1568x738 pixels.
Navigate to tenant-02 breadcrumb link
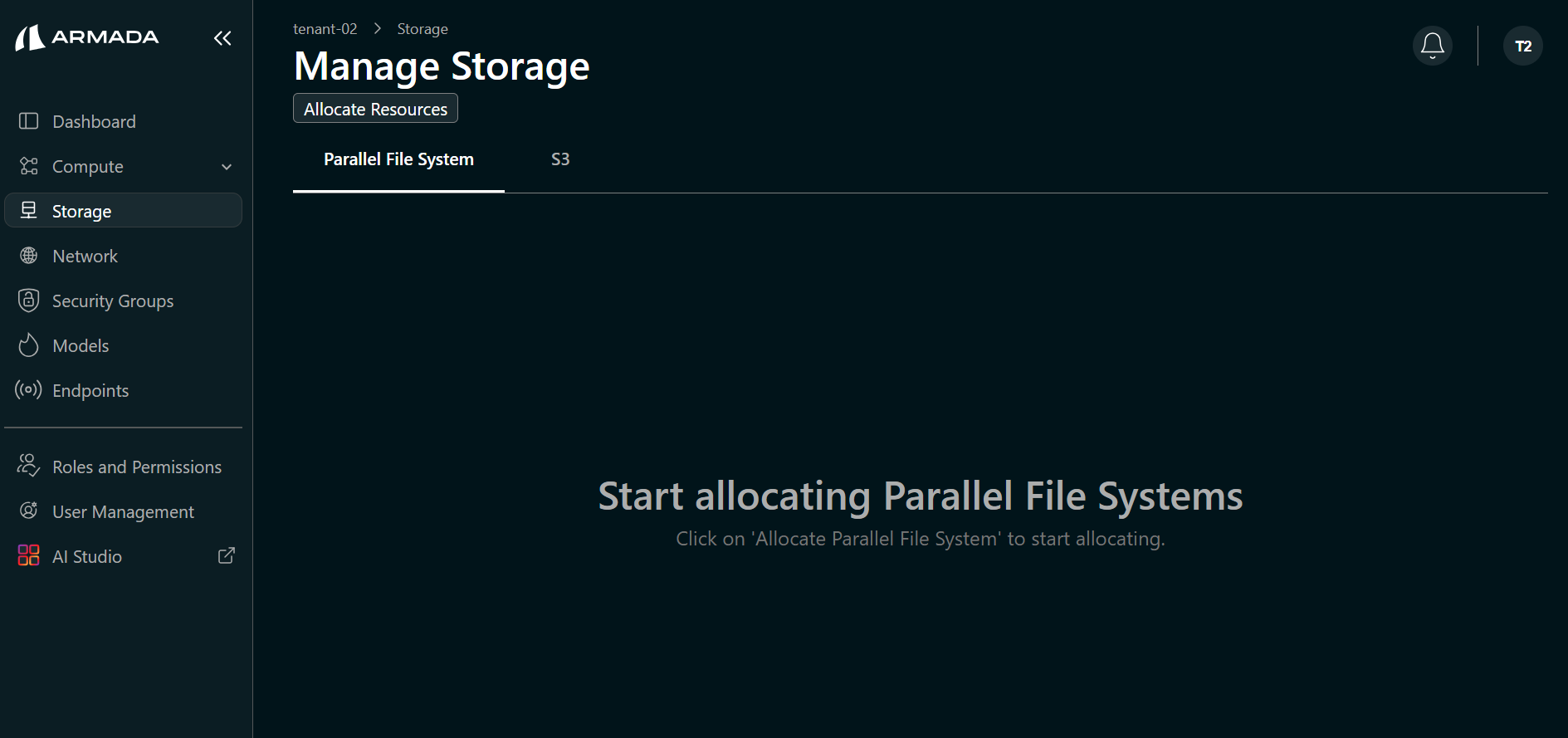325,28
